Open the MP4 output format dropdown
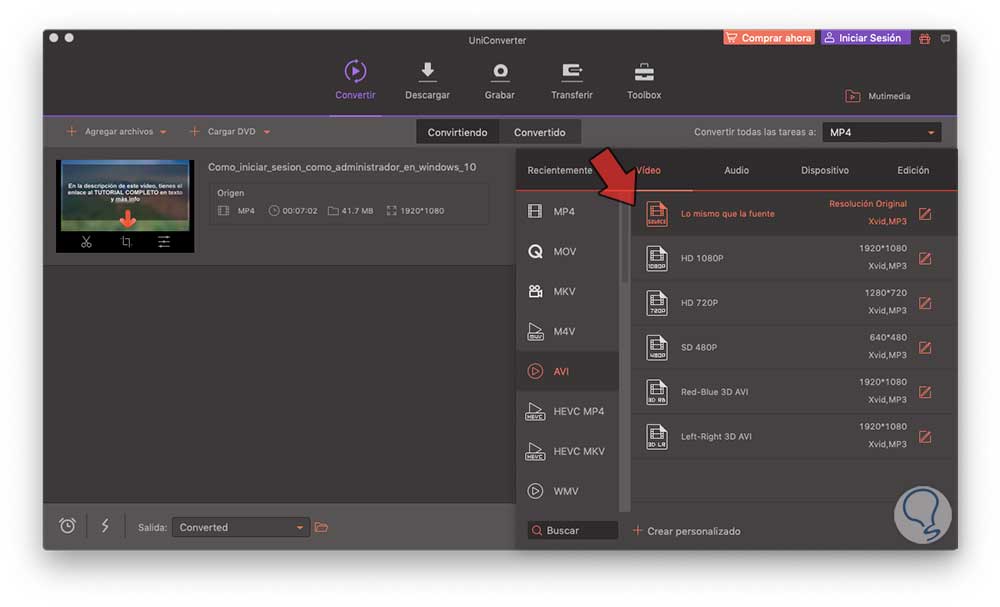This screenshot has height=607, width=1000. click(x=881, y=132)
